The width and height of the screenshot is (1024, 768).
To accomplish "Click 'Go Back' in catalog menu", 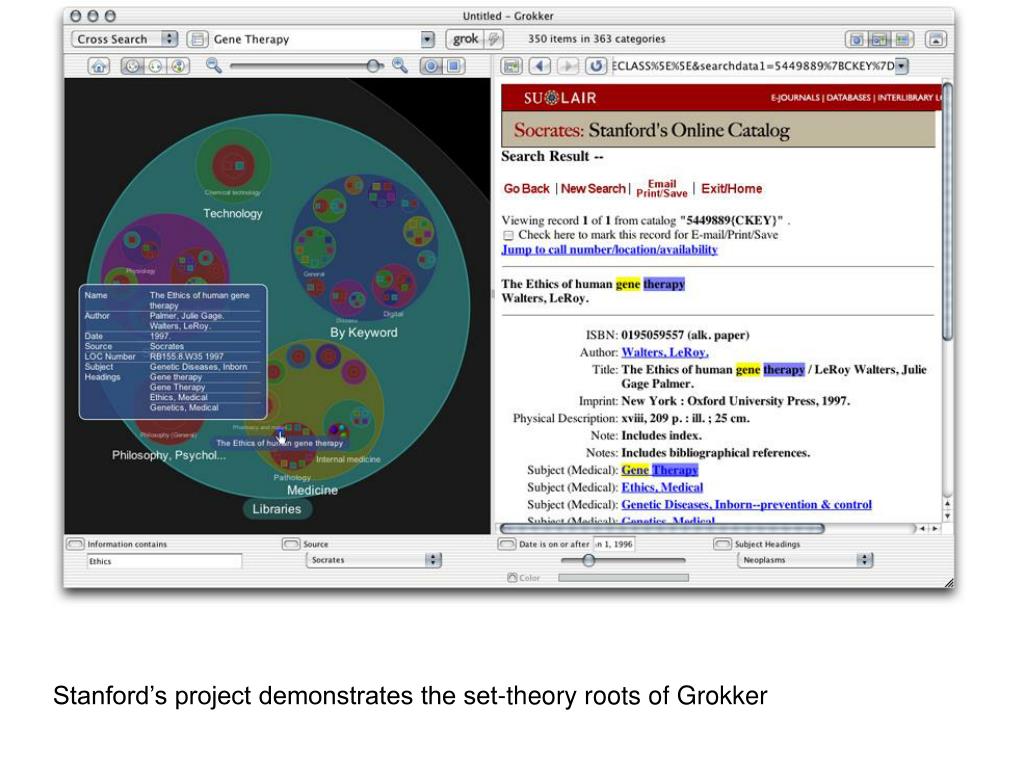I will pos(526,189).
